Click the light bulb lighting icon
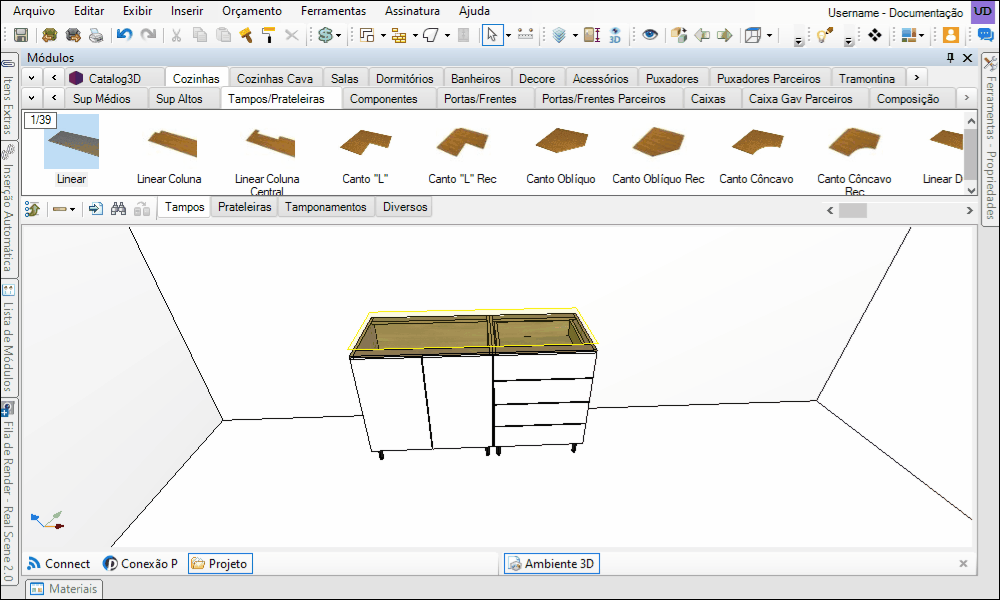1000x600 pixels. click(x=825, y=35)
